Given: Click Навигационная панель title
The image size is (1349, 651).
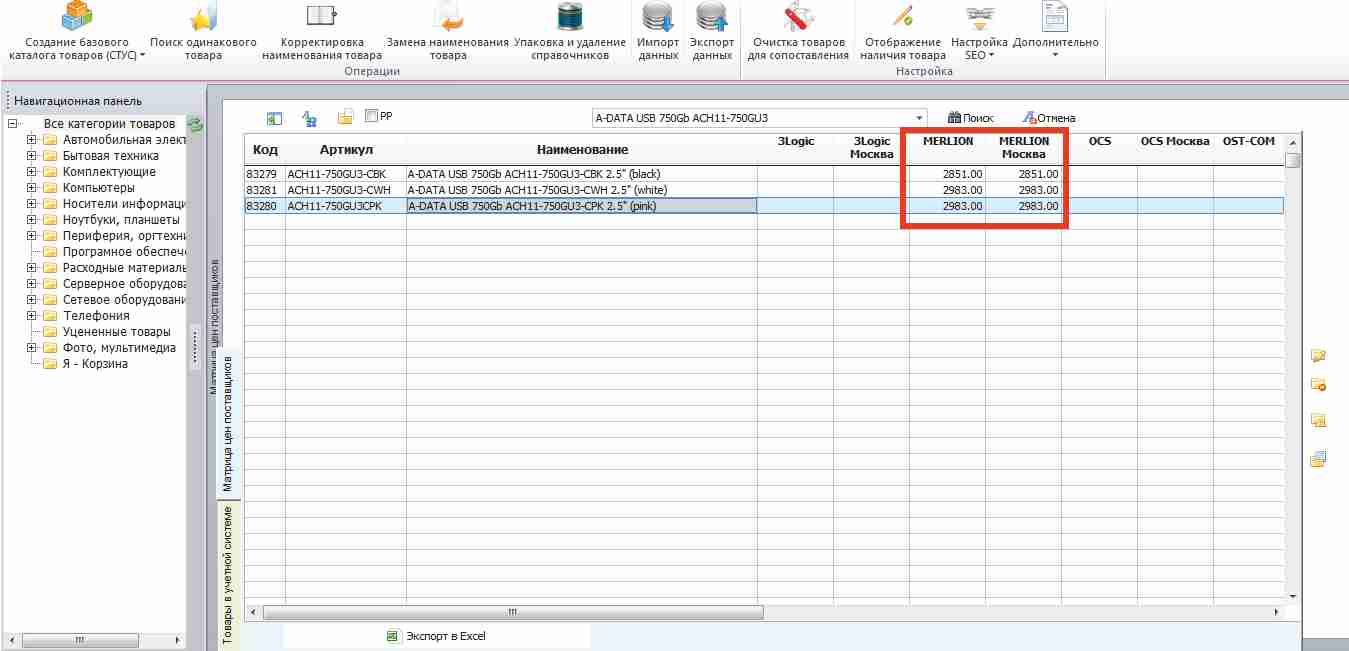Looking at the screenshot, I should (x=78, y=101).
